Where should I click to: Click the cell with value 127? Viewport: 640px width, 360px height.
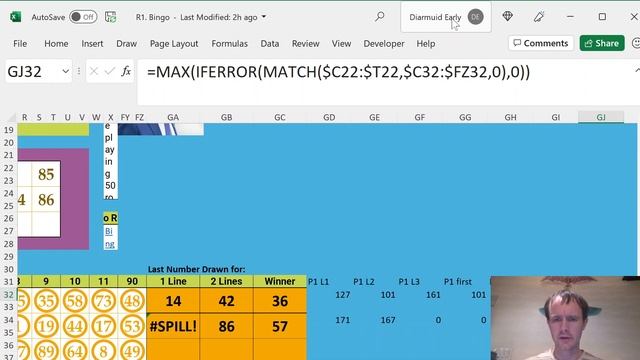point(342,295)
